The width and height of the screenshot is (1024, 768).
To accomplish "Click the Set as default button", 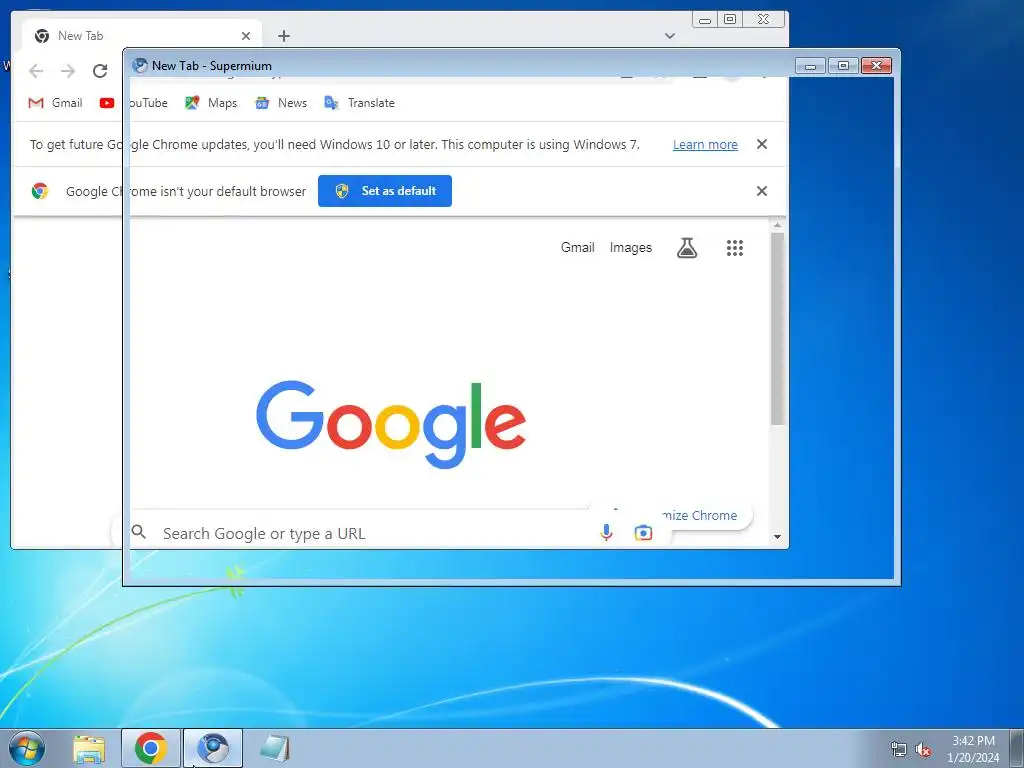I will click(x=385, y=191).
